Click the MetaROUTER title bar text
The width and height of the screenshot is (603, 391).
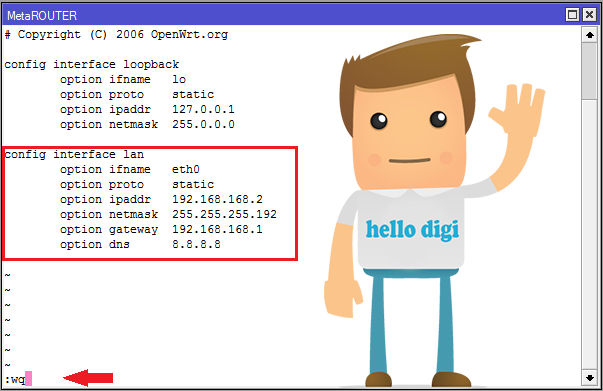[42, 16]
